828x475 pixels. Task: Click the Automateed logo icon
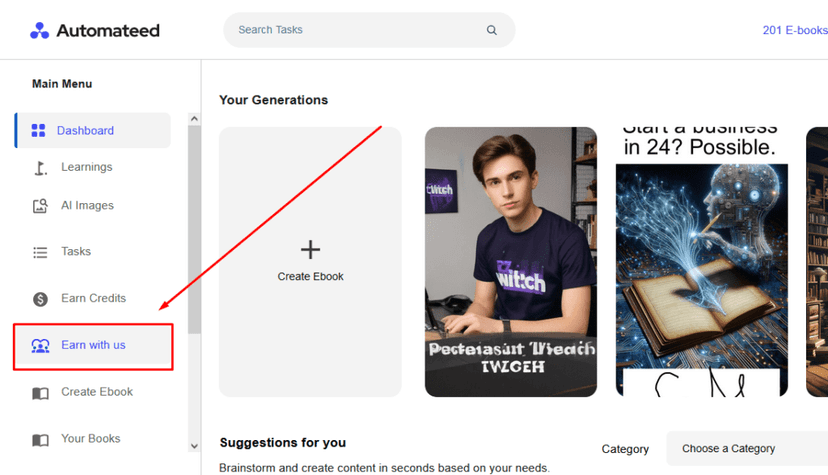point(39,30)
